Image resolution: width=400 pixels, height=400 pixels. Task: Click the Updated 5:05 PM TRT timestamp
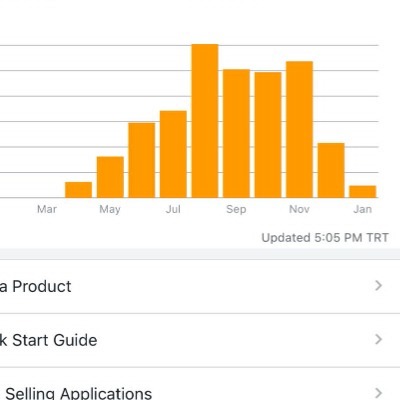(x=325, y=238)
